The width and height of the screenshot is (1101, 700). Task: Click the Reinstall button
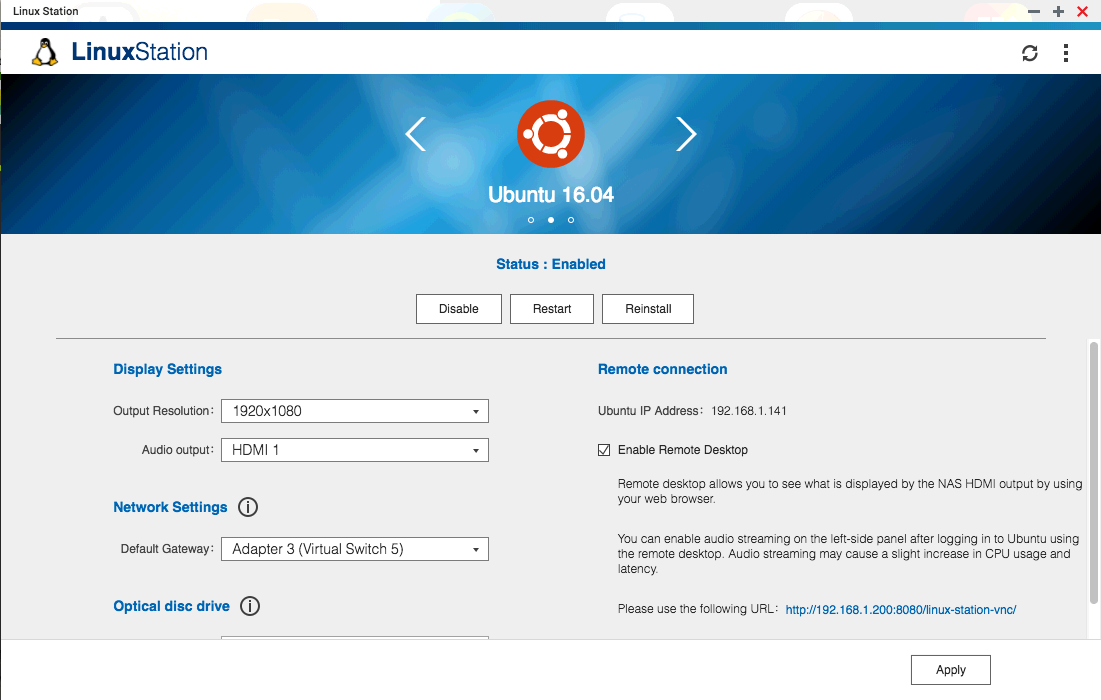tap(648, 309)
